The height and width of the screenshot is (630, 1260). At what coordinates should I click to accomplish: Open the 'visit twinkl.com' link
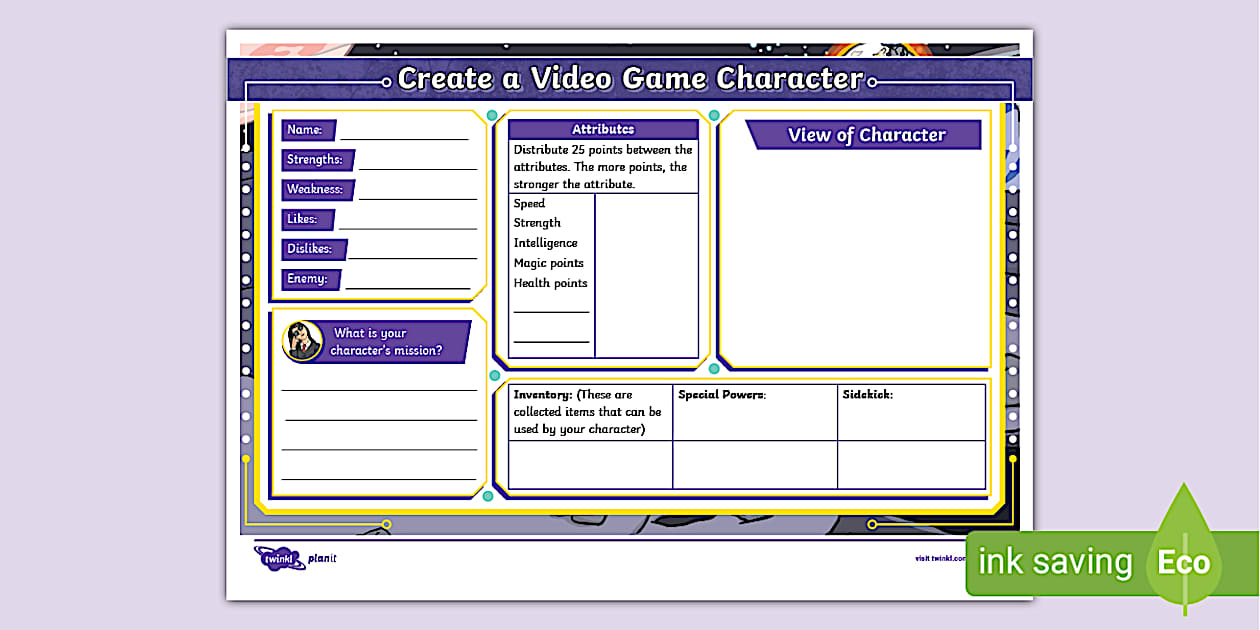(x=939, y=558)
